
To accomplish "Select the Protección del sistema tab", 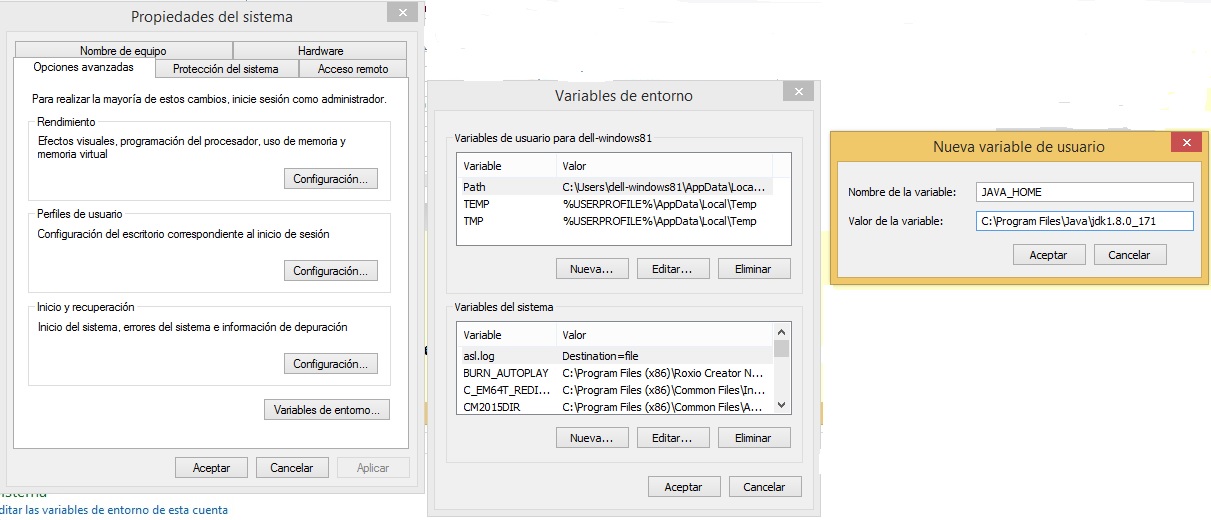I will pyautogui.click(x=225, y=69).
